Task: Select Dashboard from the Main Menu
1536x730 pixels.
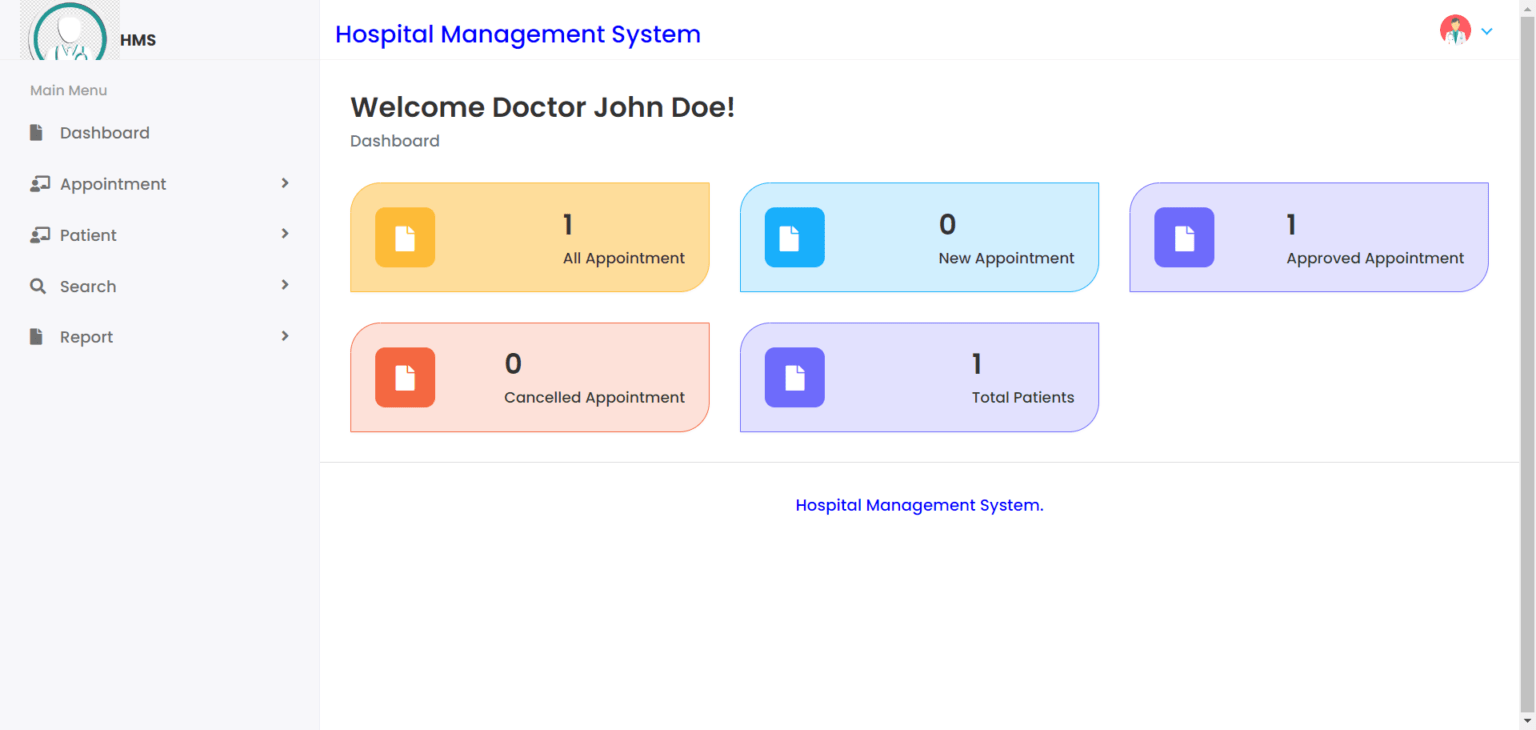Action: (x=105, y=132)
